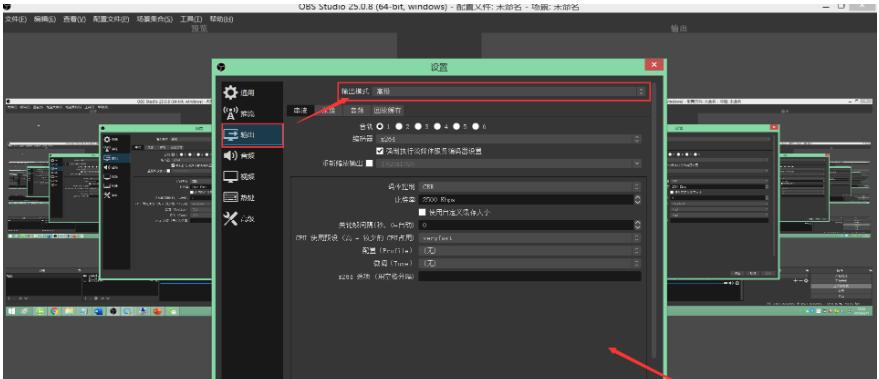This screenshot has height=379, width=879.
Task: Click the x264 options text field
Action: [x=530, y=276]
